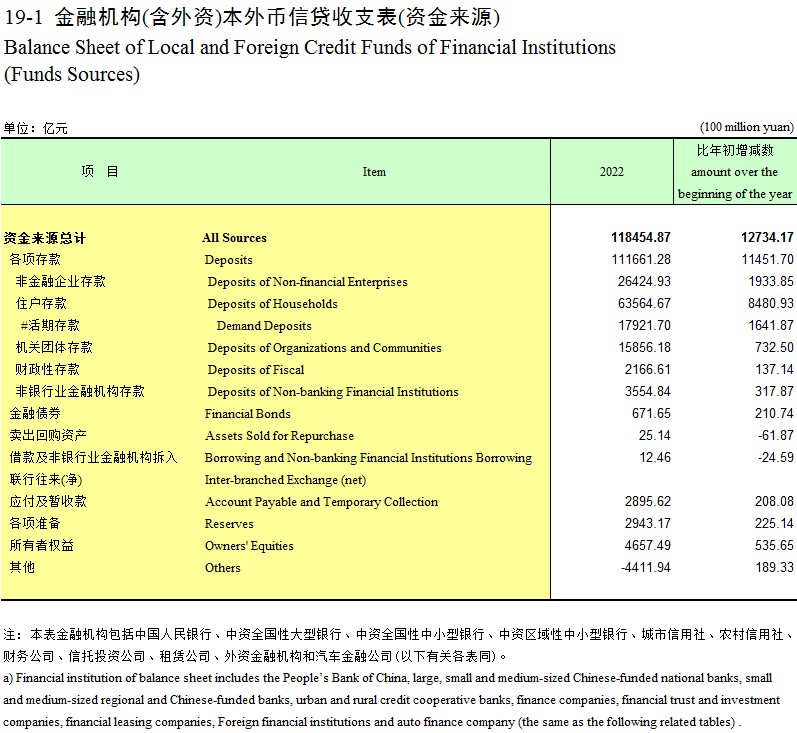797x733 pixels.
Task: Click the (100 million yuan) unit note
Action: 747,127
